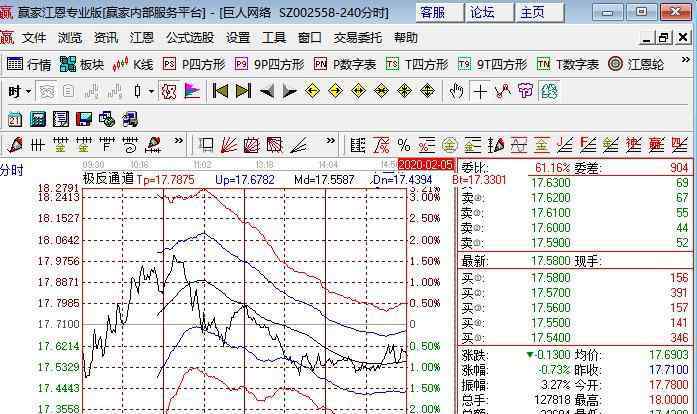Viewport: 697px width, 414px height.
Task: Select the spiral time-ruler tool
Action: click(x=130, y=145)
